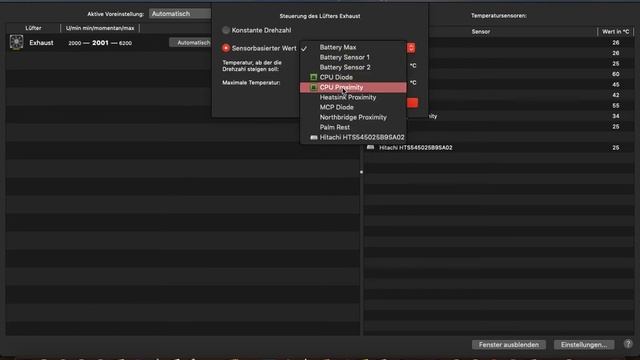Select the Konstante Drehzahl radio button
640x360 pixels.
tap(226, 30)
